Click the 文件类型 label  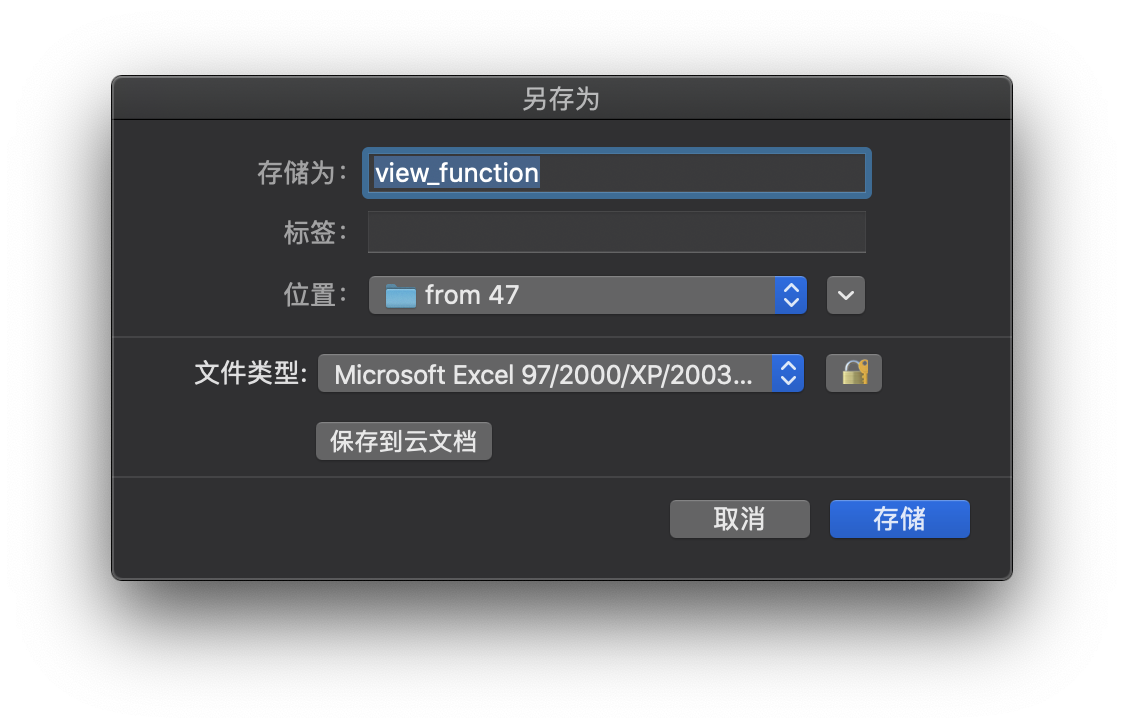(x=250, y=374)
